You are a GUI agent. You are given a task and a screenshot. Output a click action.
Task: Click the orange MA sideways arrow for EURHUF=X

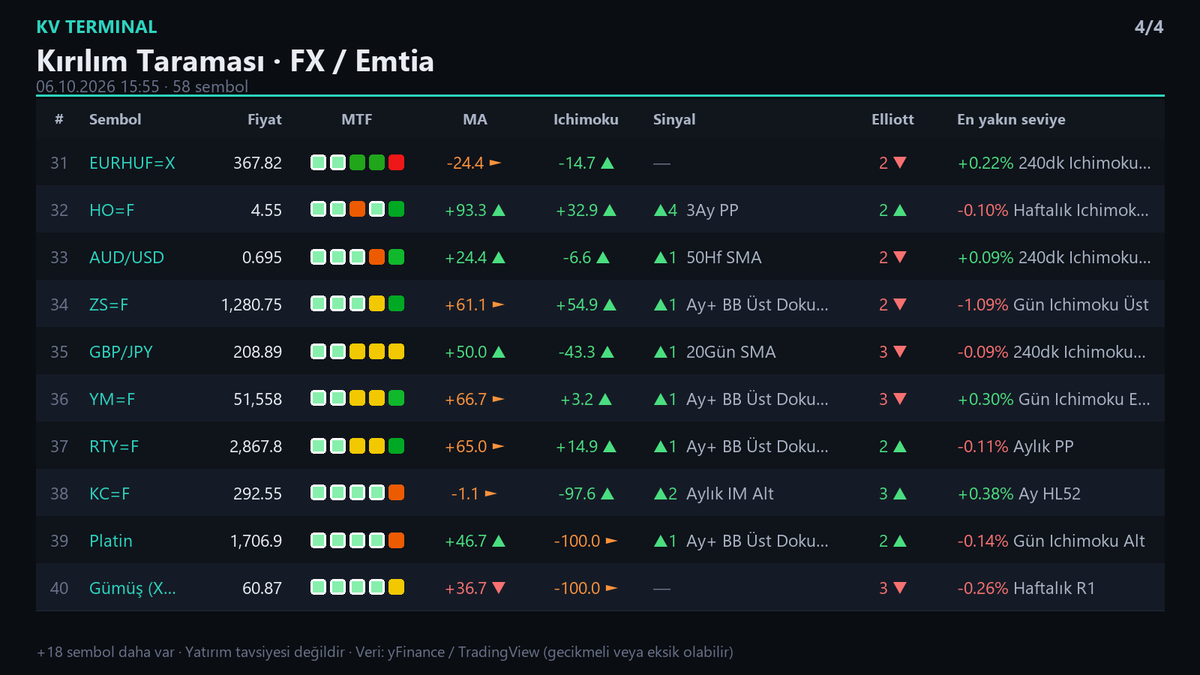[495, 162]
